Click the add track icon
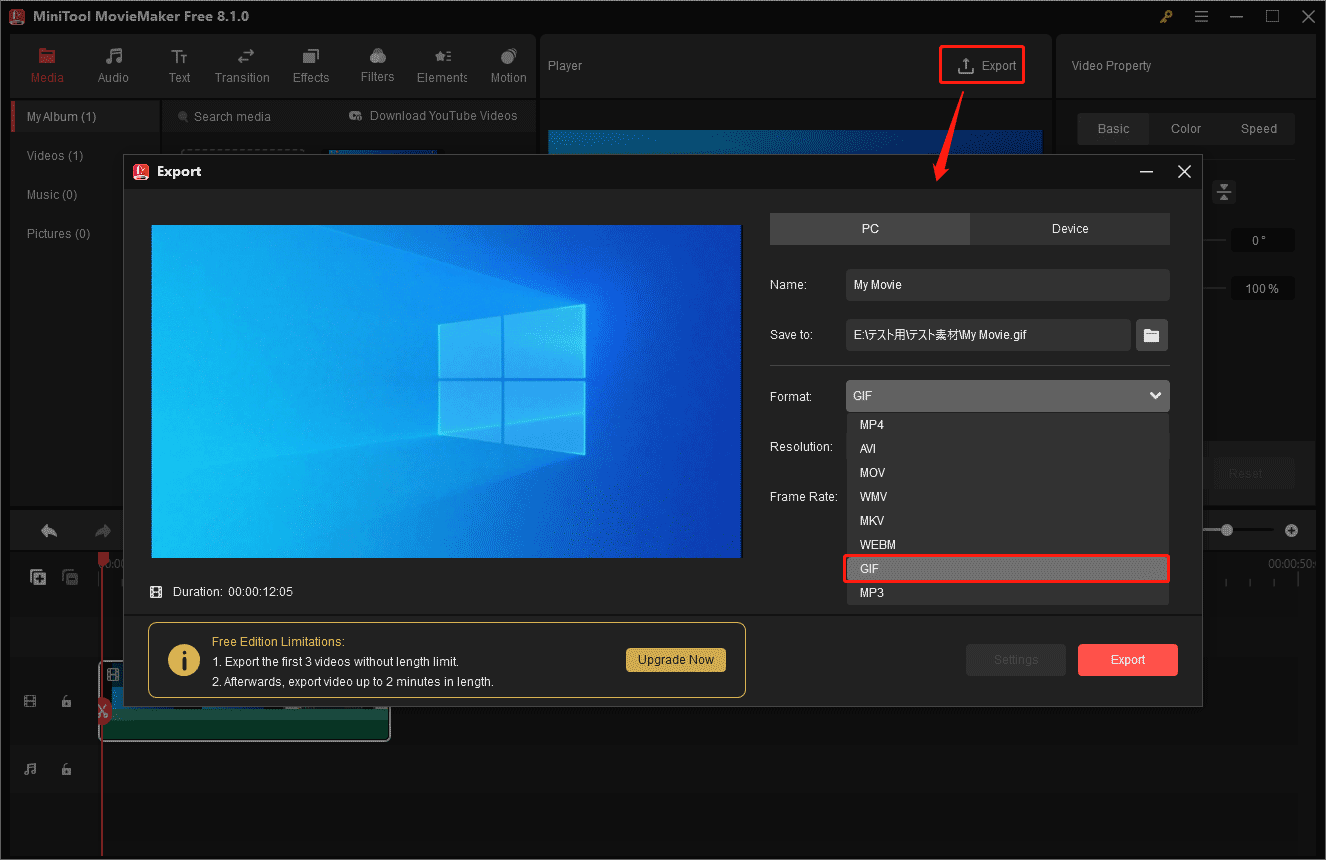This screenshot has height=860, width=1326. tap(38, 577)
